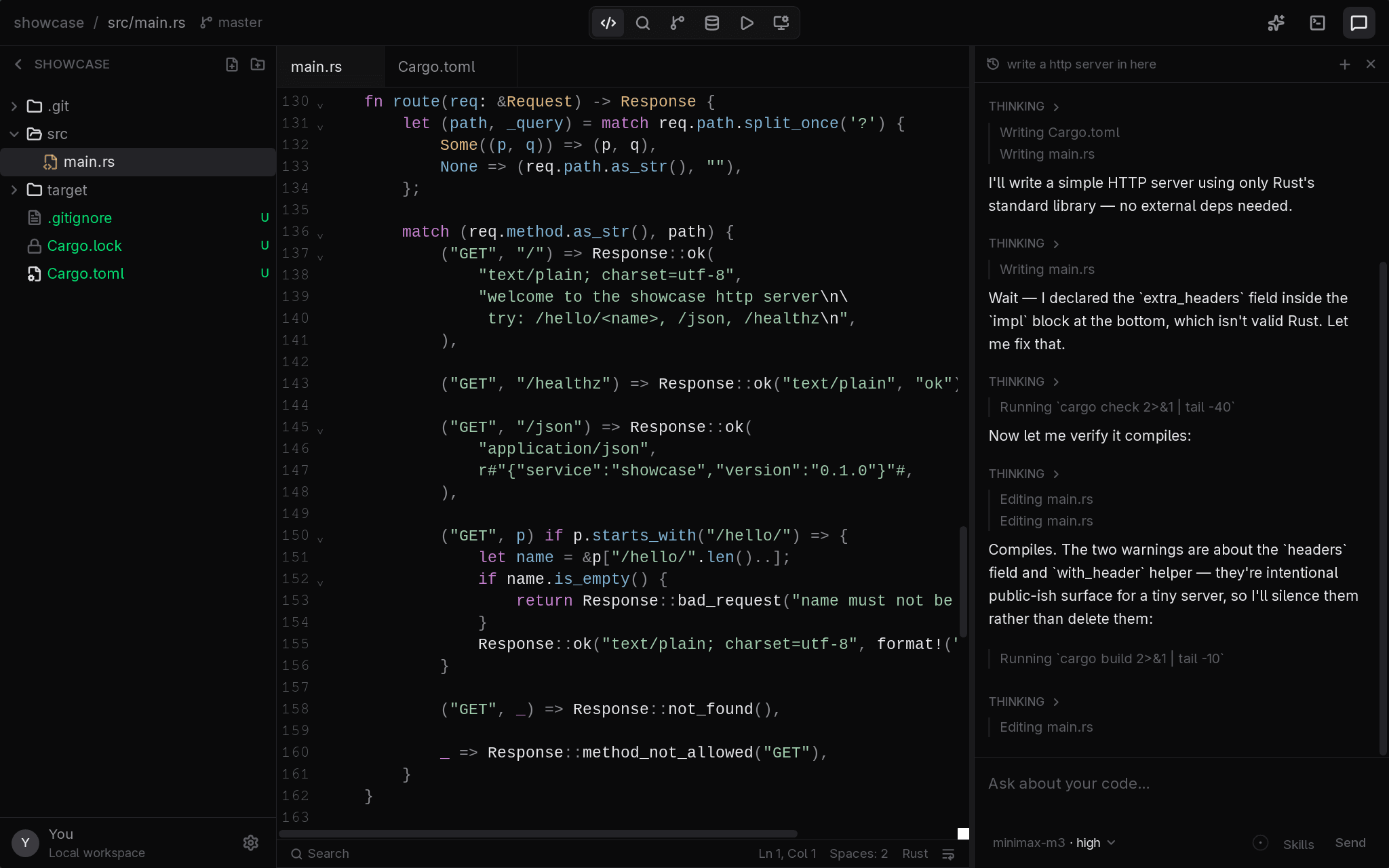Click the editor vertical scrollbar thumb
Image resolution: width=1389 pixels, height=868 pixels.
tap(963, 582)
